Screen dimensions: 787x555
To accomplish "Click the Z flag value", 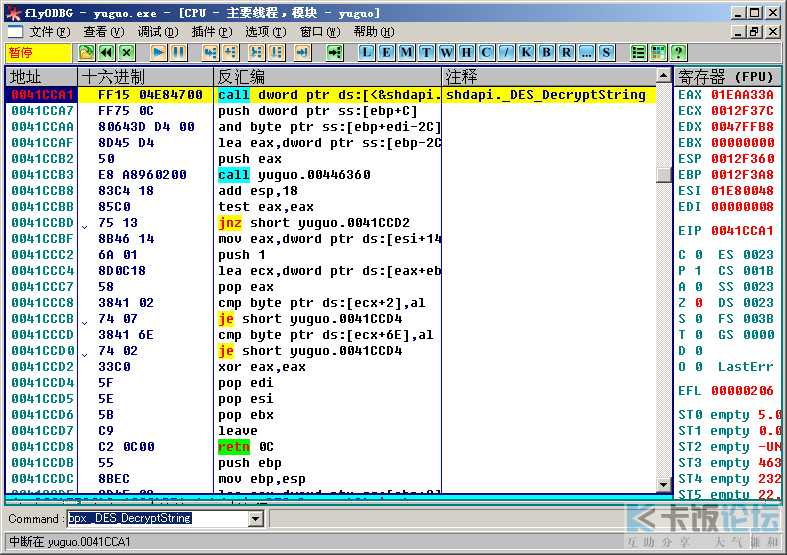I will pos(698,303).
